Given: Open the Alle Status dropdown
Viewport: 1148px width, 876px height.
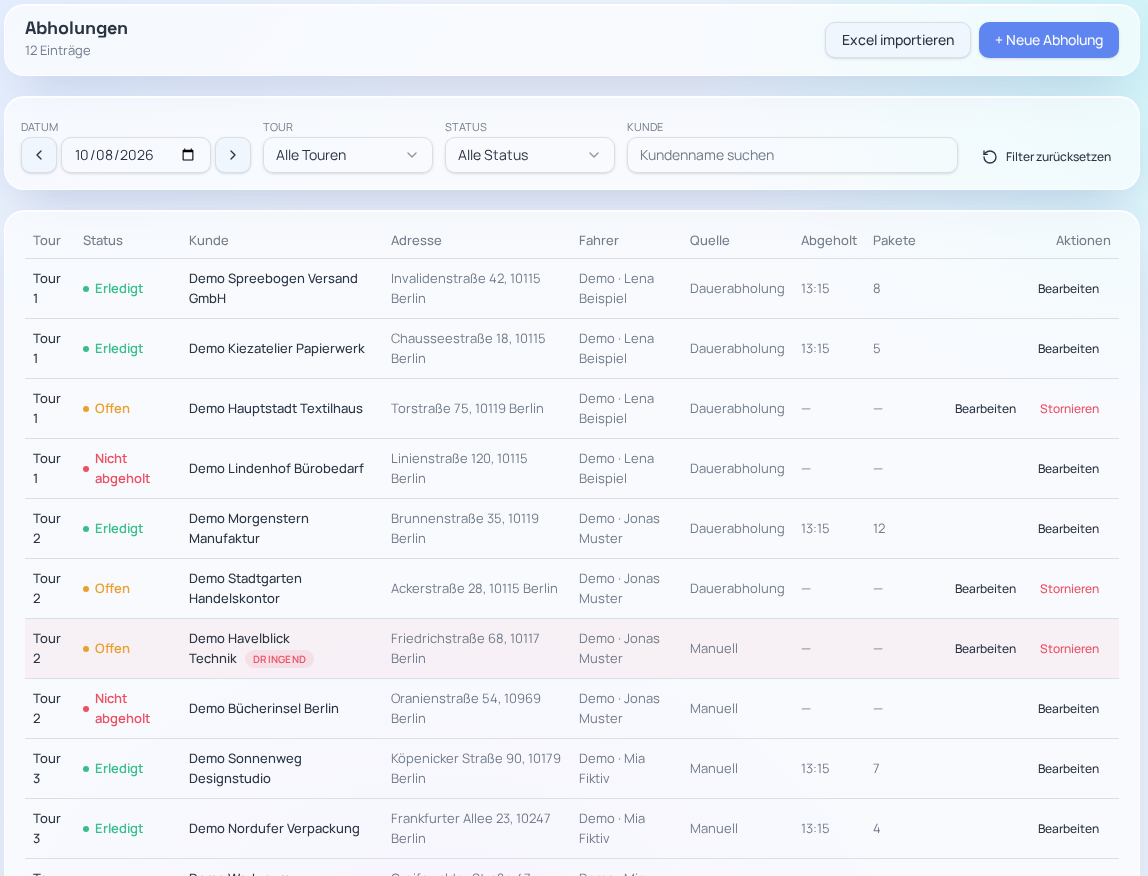Looking at the screenshot, I should pos(529,155).
